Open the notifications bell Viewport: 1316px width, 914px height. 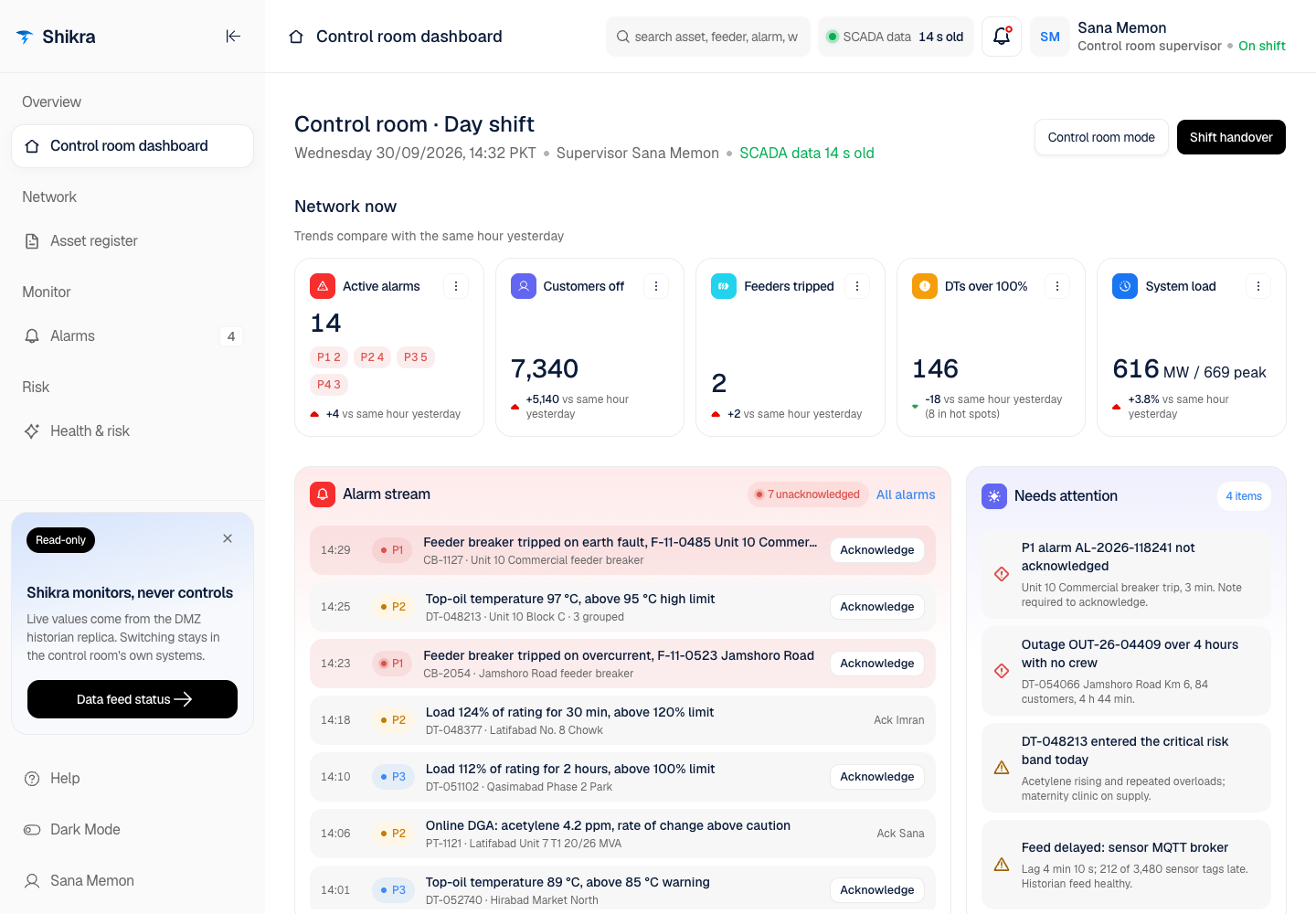click(1002, 37)
